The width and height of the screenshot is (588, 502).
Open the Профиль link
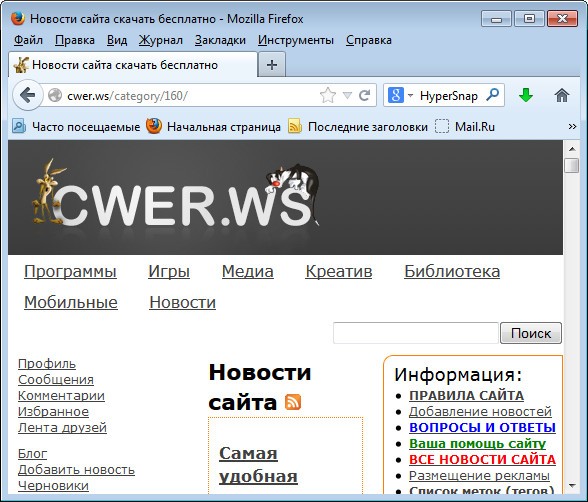coord(47,363)
